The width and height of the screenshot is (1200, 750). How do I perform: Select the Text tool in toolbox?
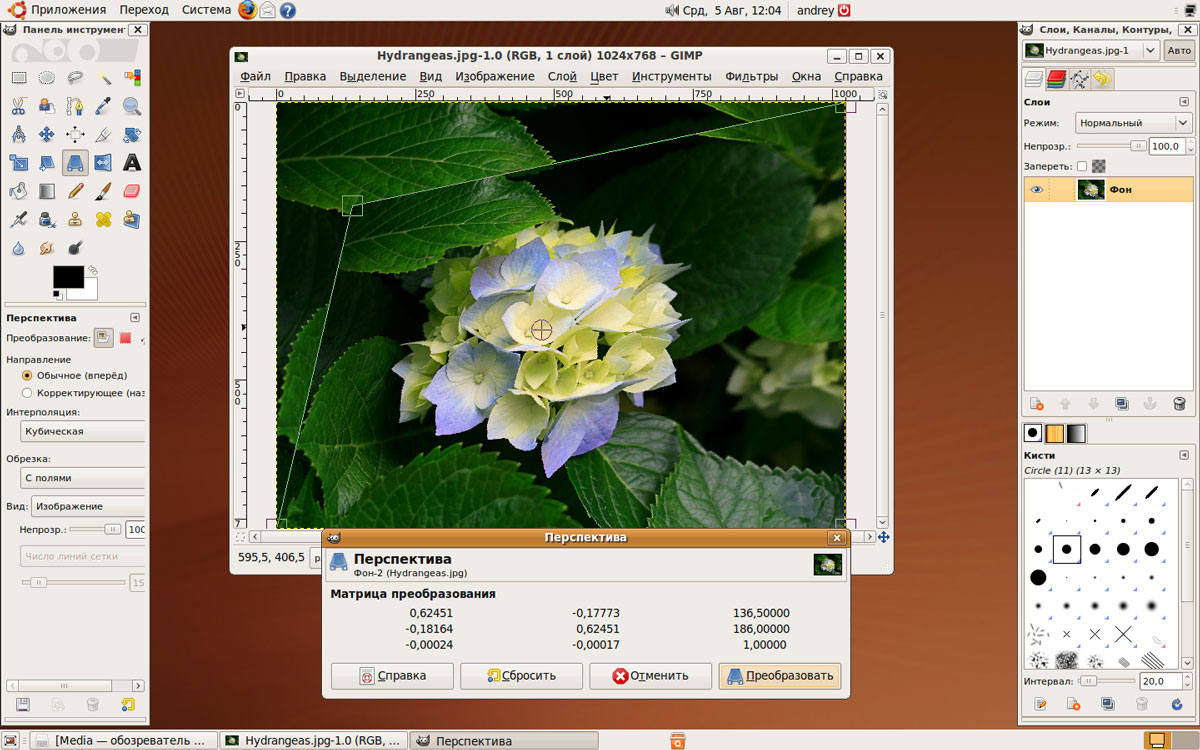tap(132, 162)
